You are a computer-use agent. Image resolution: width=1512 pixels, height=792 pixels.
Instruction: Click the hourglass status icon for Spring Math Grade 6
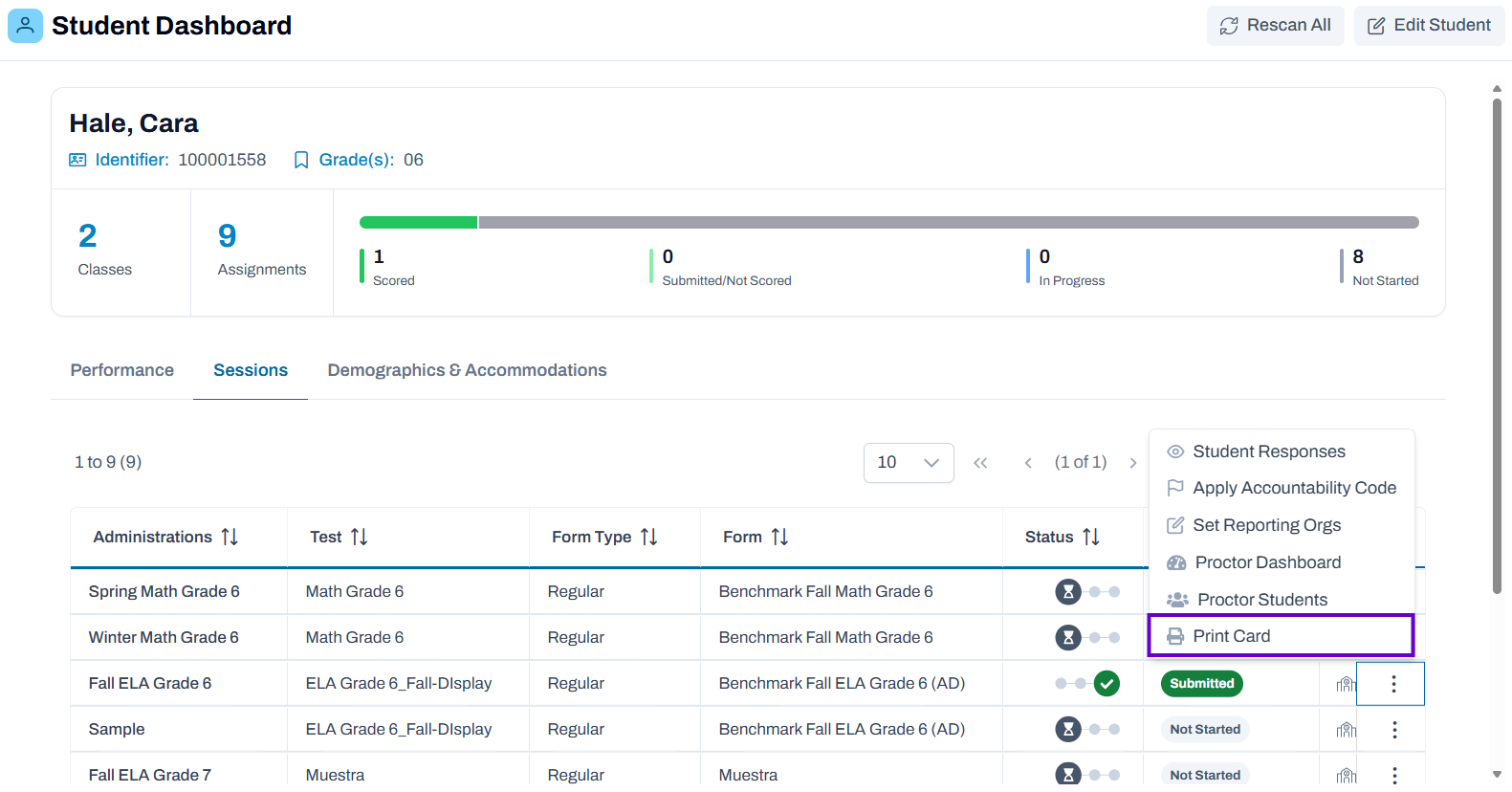point(1068,591)
